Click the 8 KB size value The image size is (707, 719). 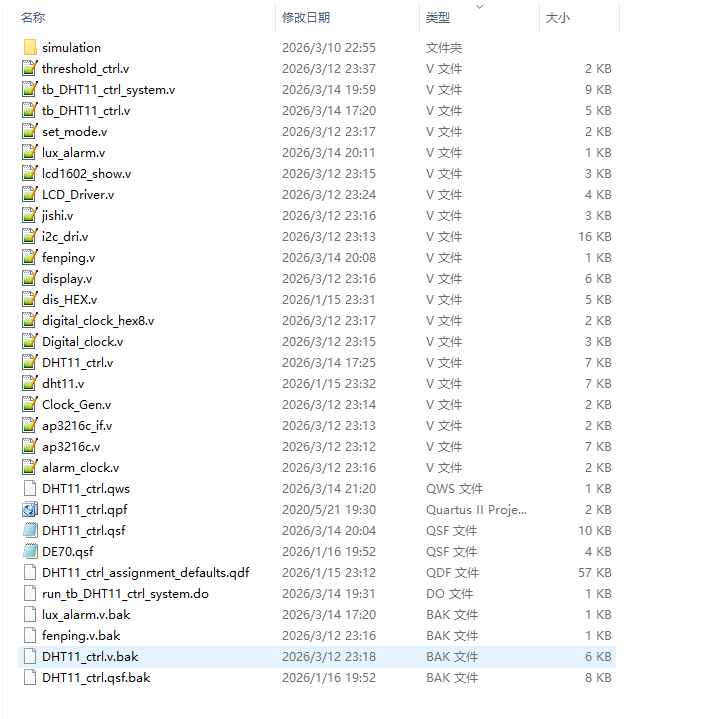[598, 677]
